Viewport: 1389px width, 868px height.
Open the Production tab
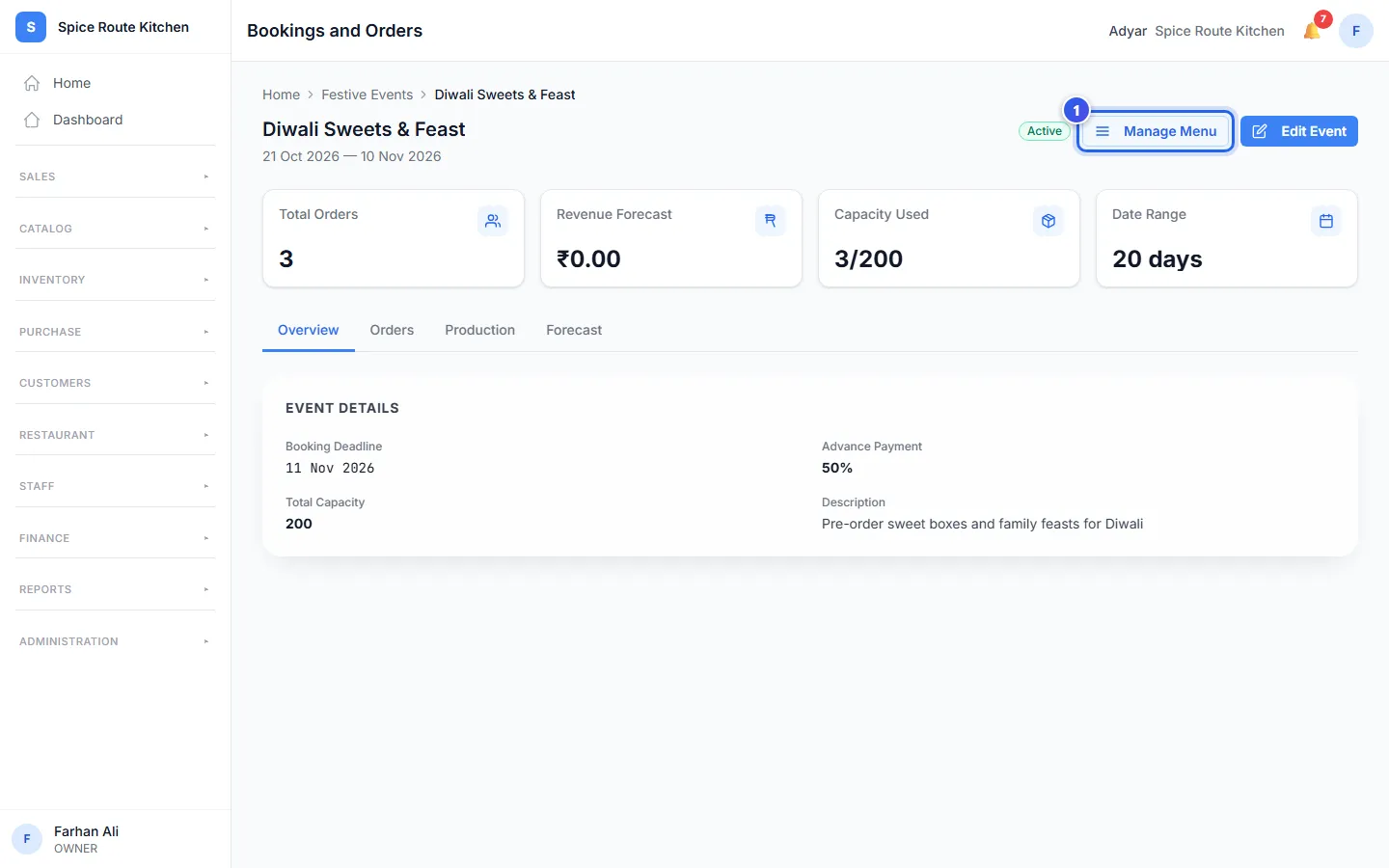click(480, 330)
